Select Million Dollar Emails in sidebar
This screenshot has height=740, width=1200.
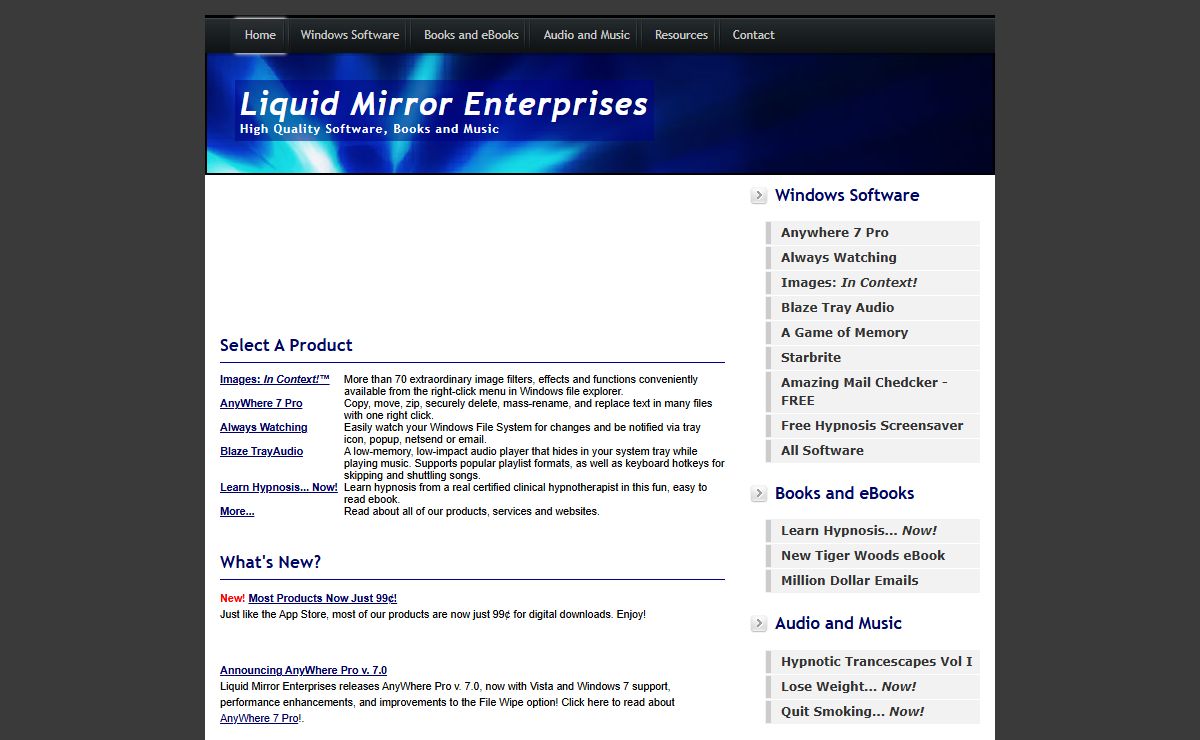[x=873, y=581]
